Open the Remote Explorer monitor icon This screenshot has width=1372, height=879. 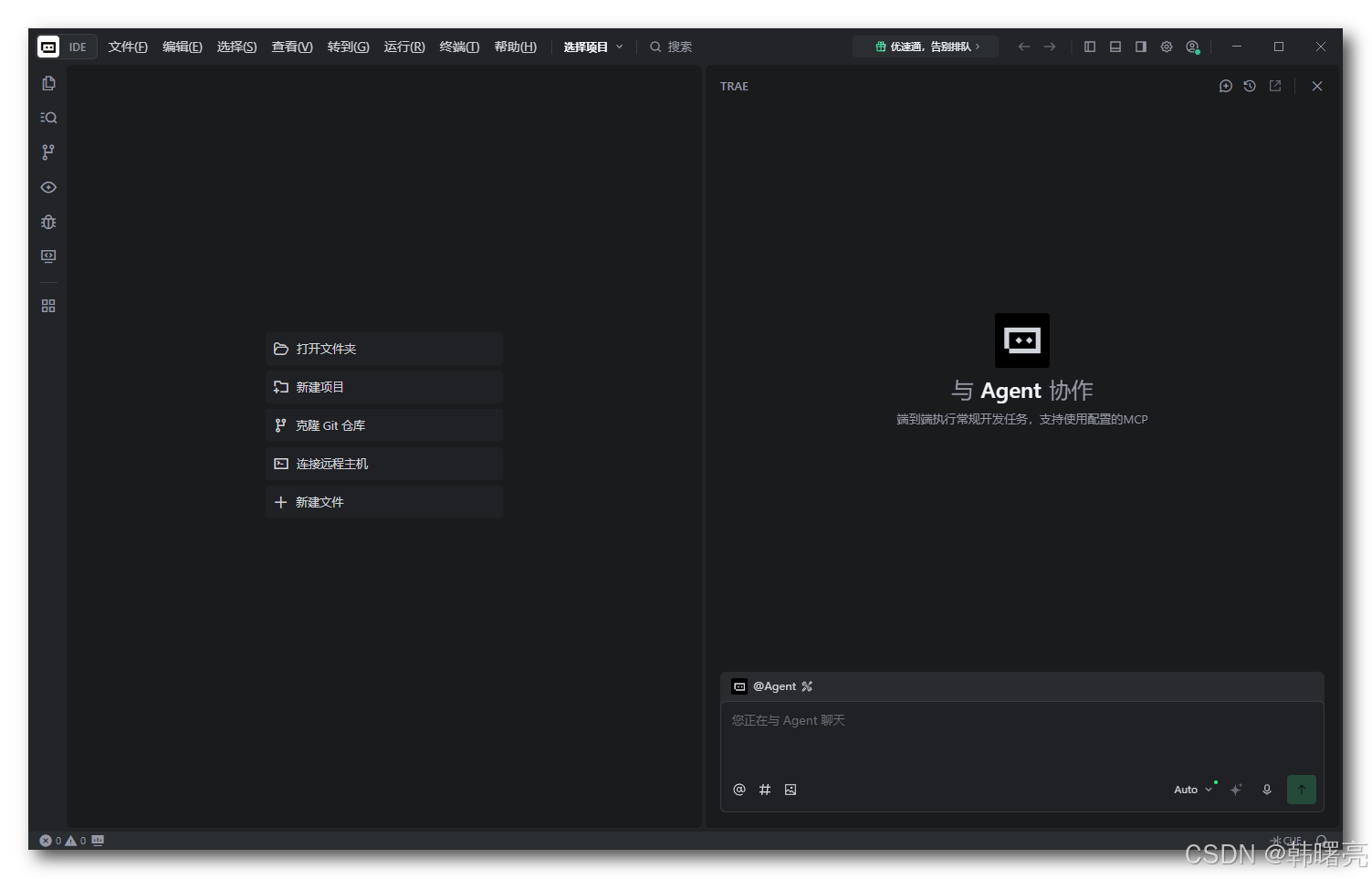48,256
